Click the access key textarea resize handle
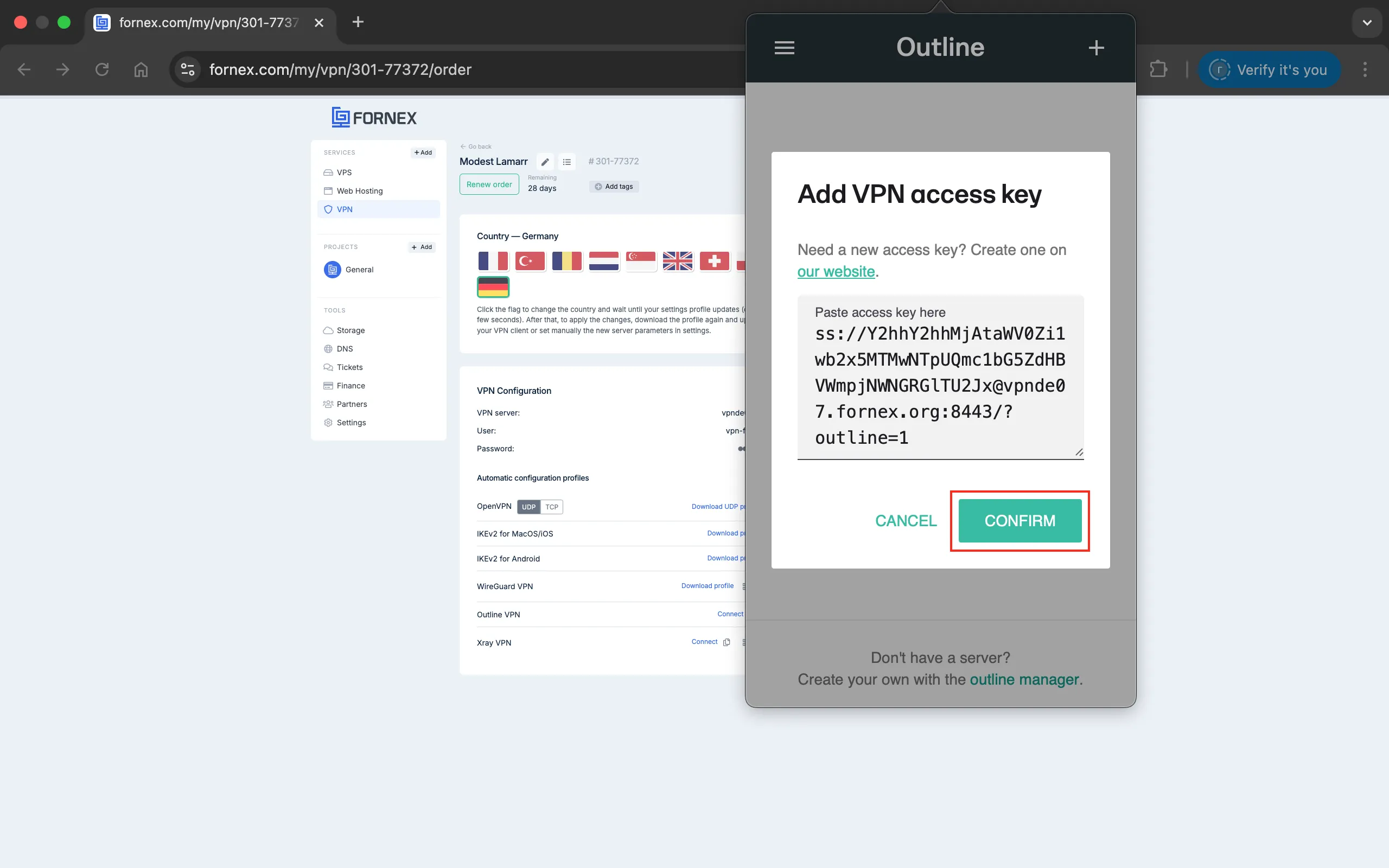Viewport: 1389px width, 868px height. click(x=1079, y=452)
